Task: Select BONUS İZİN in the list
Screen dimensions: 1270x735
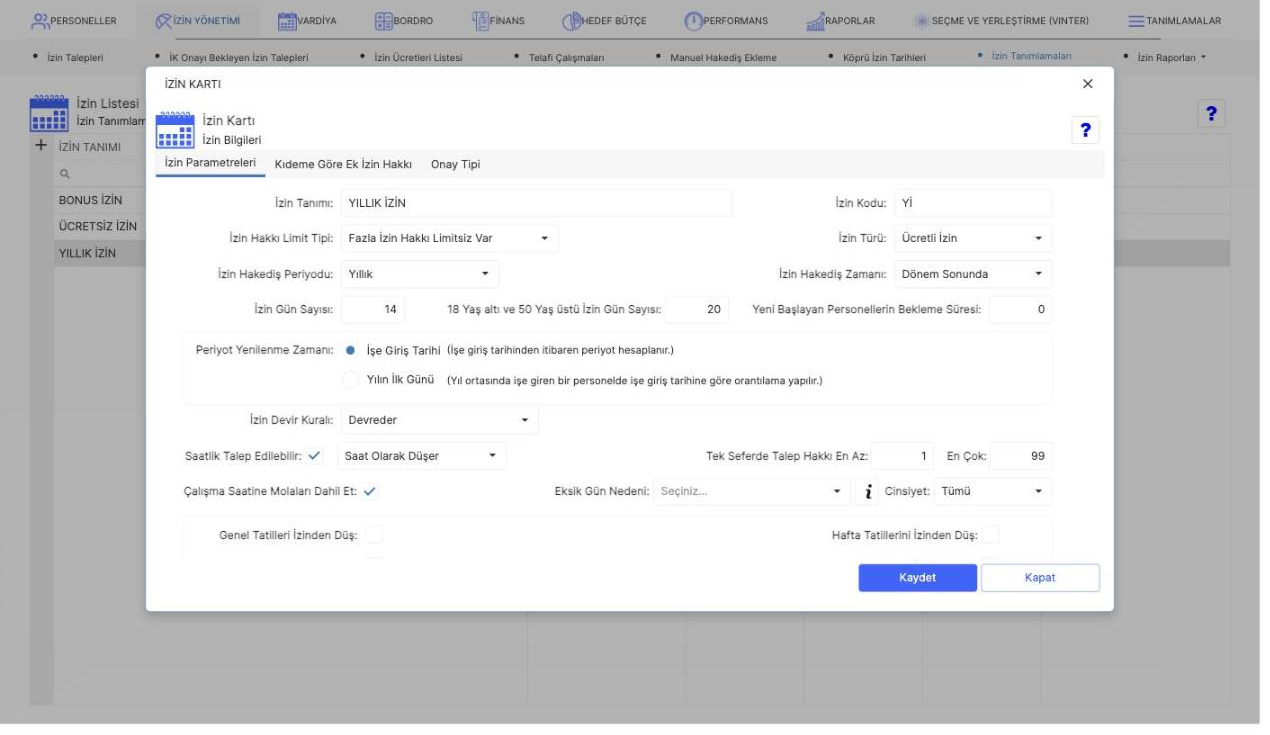Action: click(x=92, y=200)
